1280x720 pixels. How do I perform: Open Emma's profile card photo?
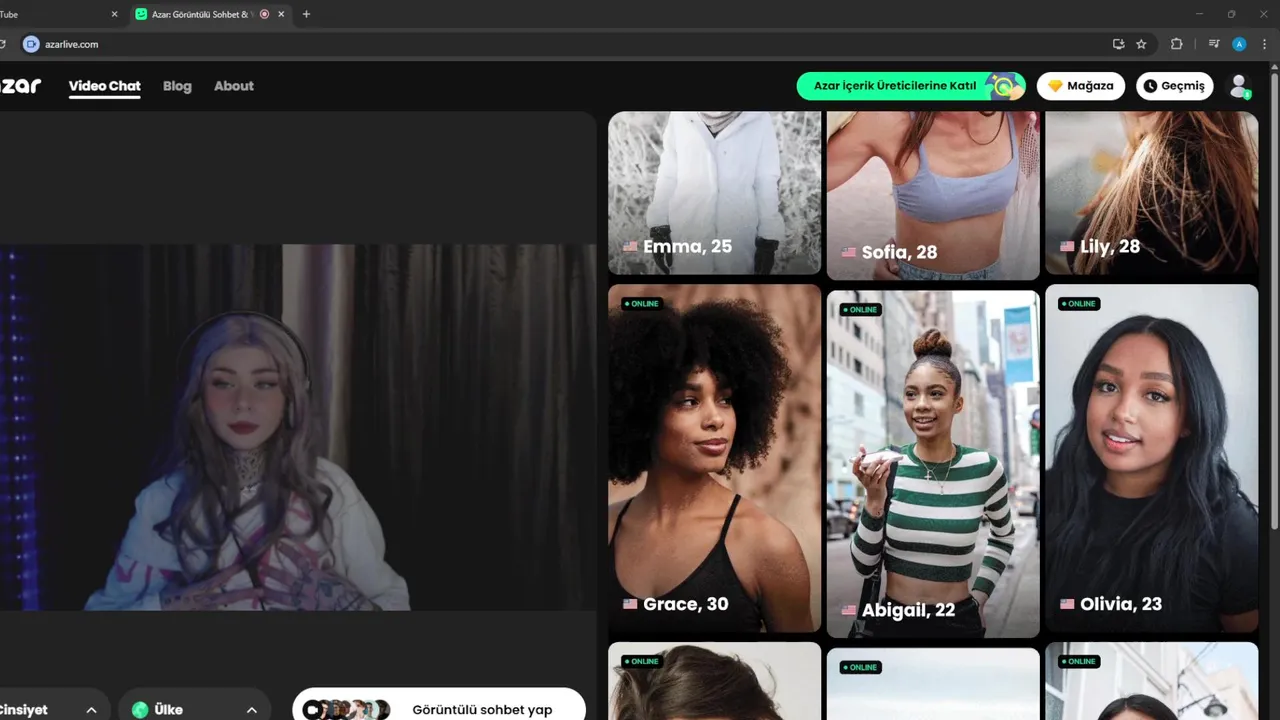tap(714, 192)
